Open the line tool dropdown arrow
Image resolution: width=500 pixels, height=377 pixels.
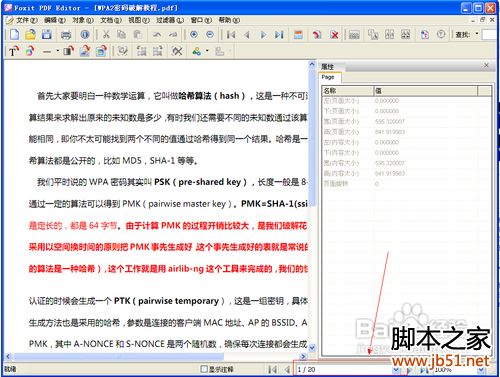[x=57, y=51]
